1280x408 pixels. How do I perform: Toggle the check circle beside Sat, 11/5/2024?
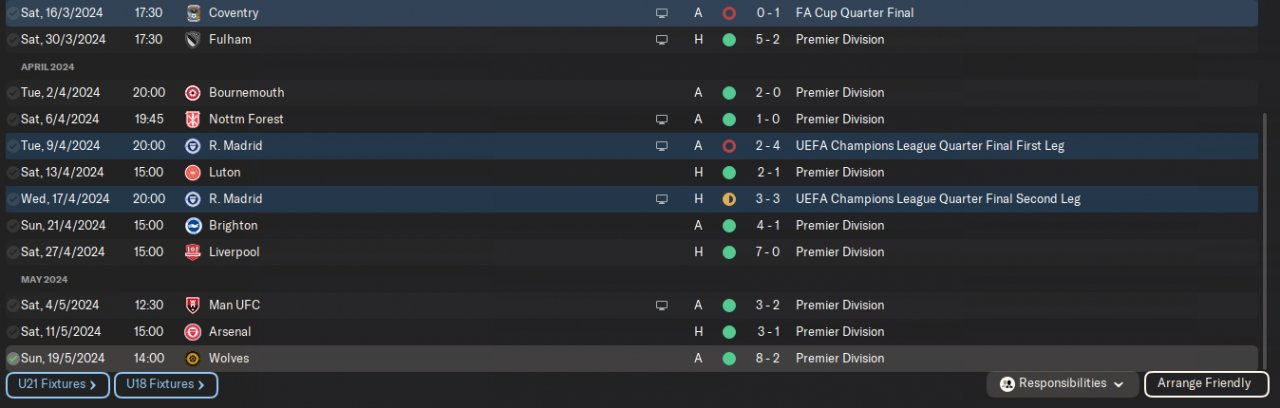(x=12, y=332)
